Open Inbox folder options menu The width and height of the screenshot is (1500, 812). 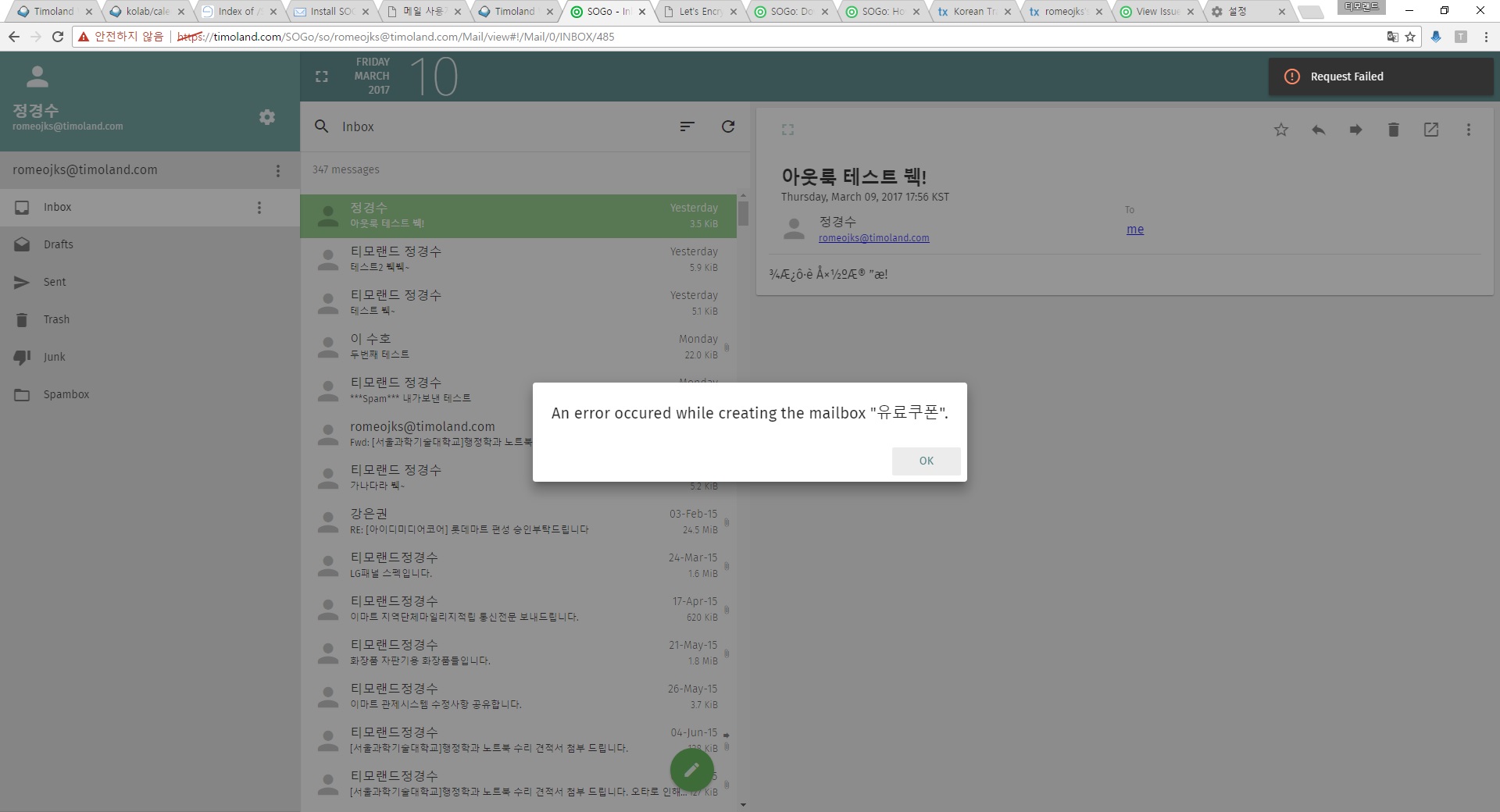(x=259, y=208)
